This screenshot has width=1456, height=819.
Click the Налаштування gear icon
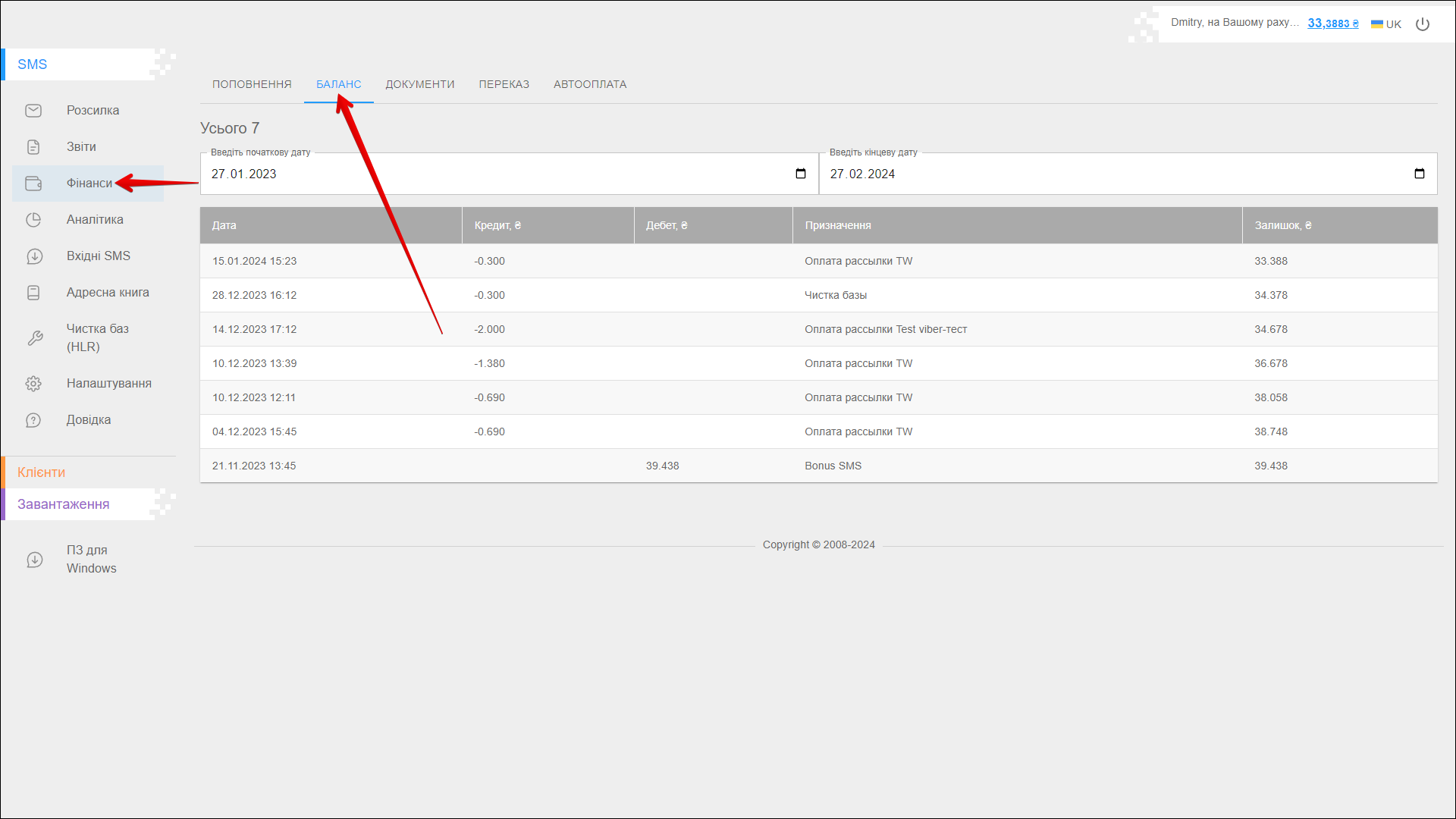pyautogui.click(x=33, y=384)
